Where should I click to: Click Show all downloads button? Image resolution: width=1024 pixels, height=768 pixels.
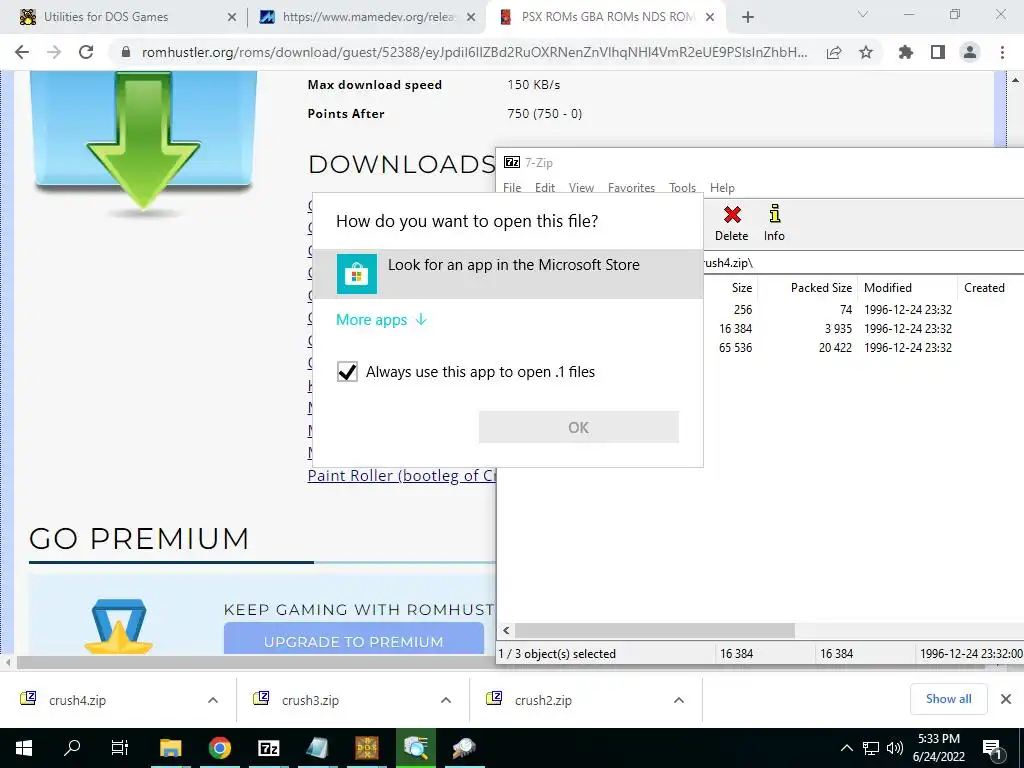pyautogui.click(x=948, y=699)
